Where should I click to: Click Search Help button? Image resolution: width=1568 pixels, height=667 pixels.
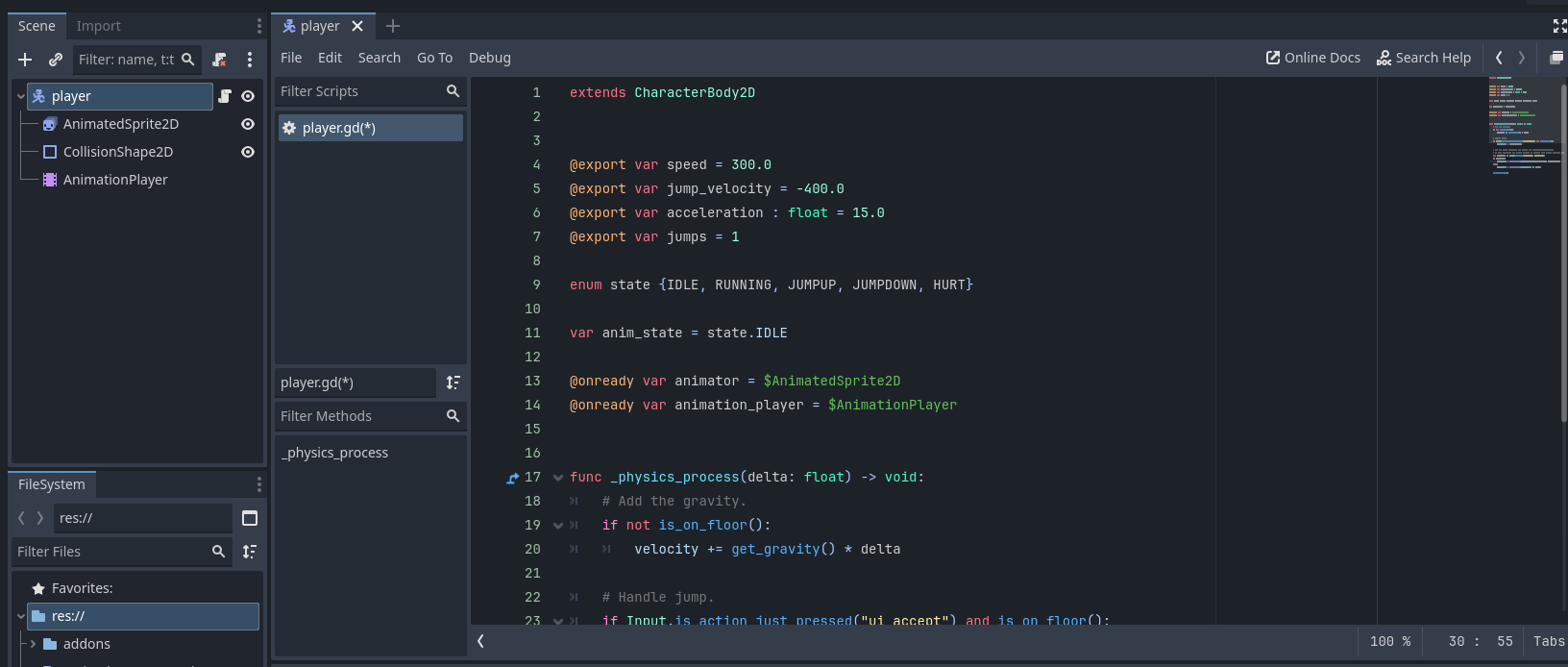1424,58
